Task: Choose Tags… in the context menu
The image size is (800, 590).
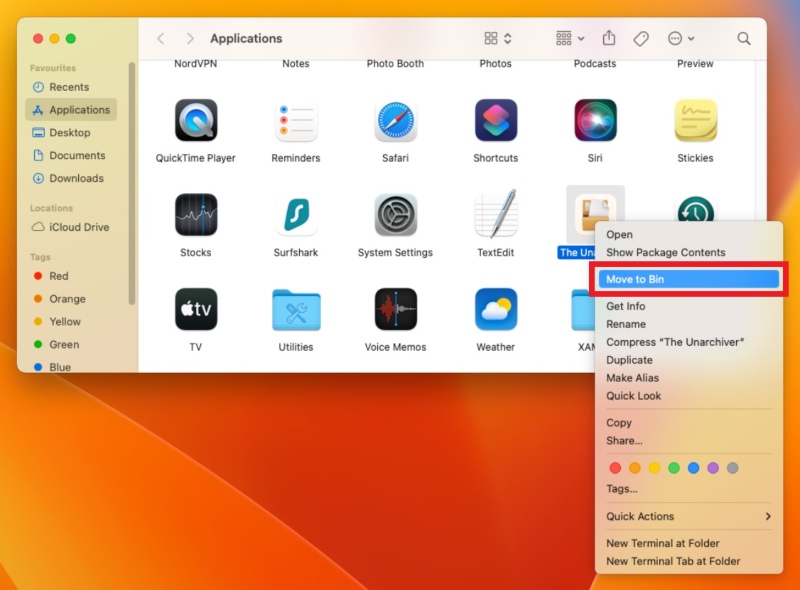Action: click(x=688, y=488)
